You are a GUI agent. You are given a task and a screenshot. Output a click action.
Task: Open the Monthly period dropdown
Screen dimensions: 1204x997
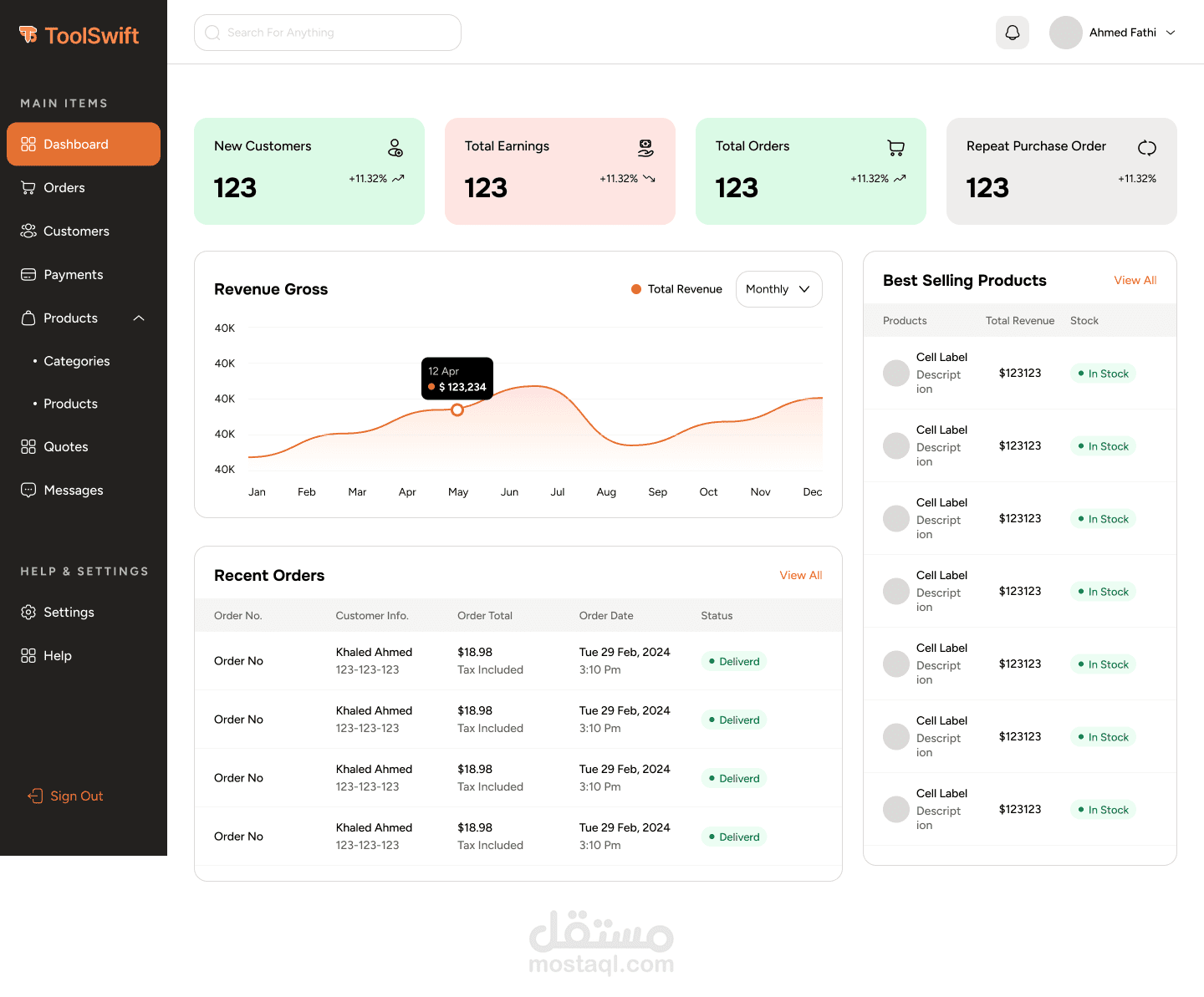pos(779,289)
